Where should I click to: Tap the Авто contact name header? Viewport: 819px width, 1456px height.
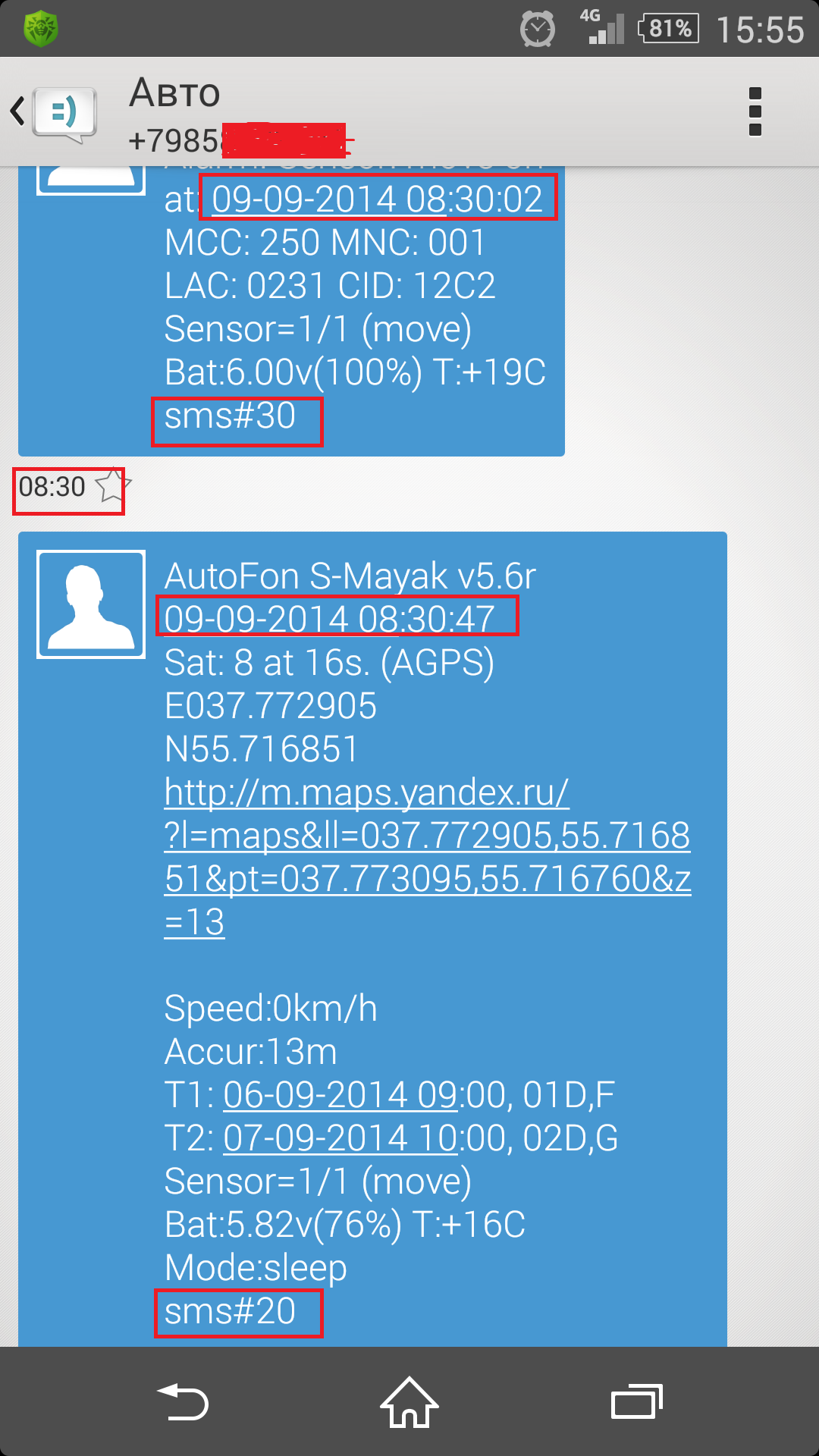point(175,93)
